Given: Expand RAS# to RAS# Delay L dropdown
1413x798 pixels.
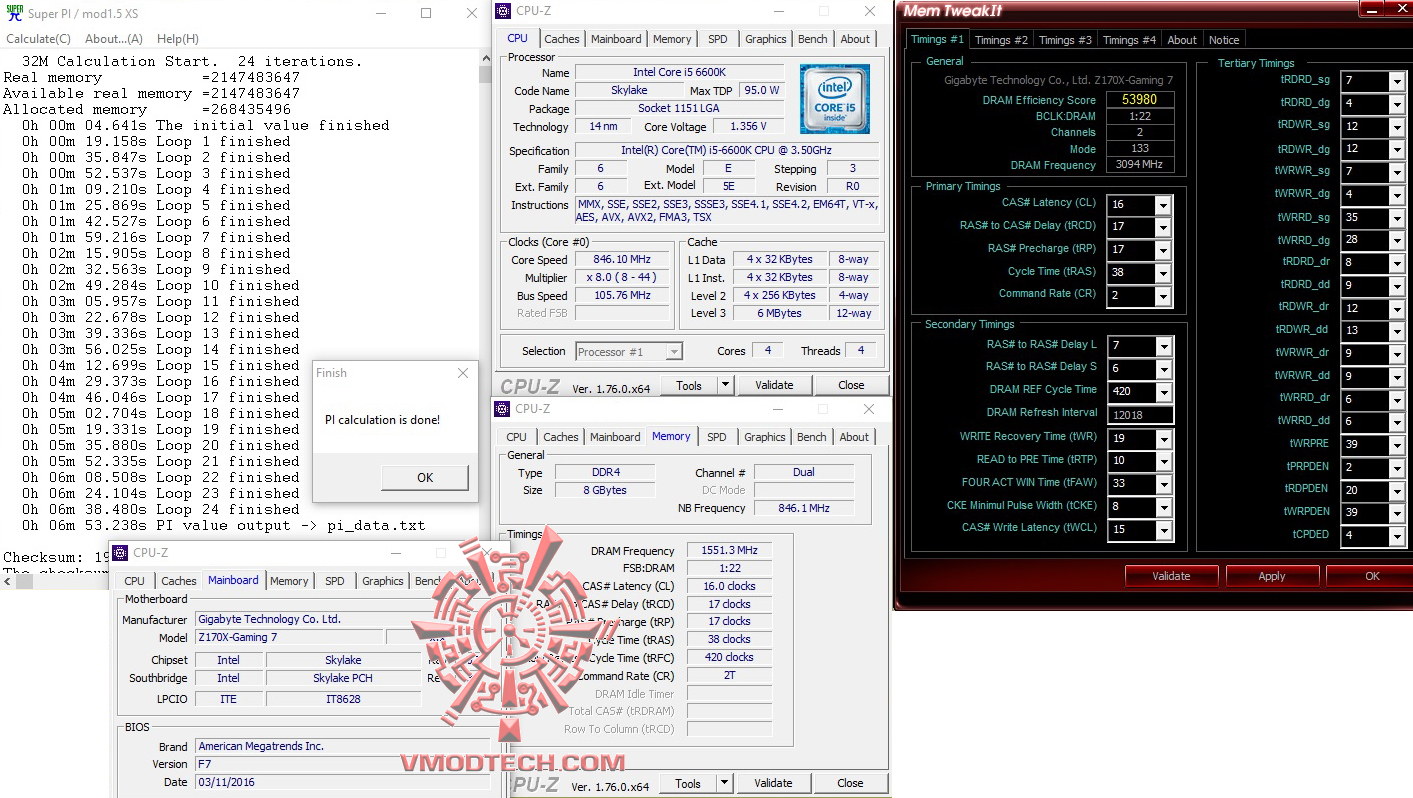Looking at the screenshot, I should [1163, 346].
